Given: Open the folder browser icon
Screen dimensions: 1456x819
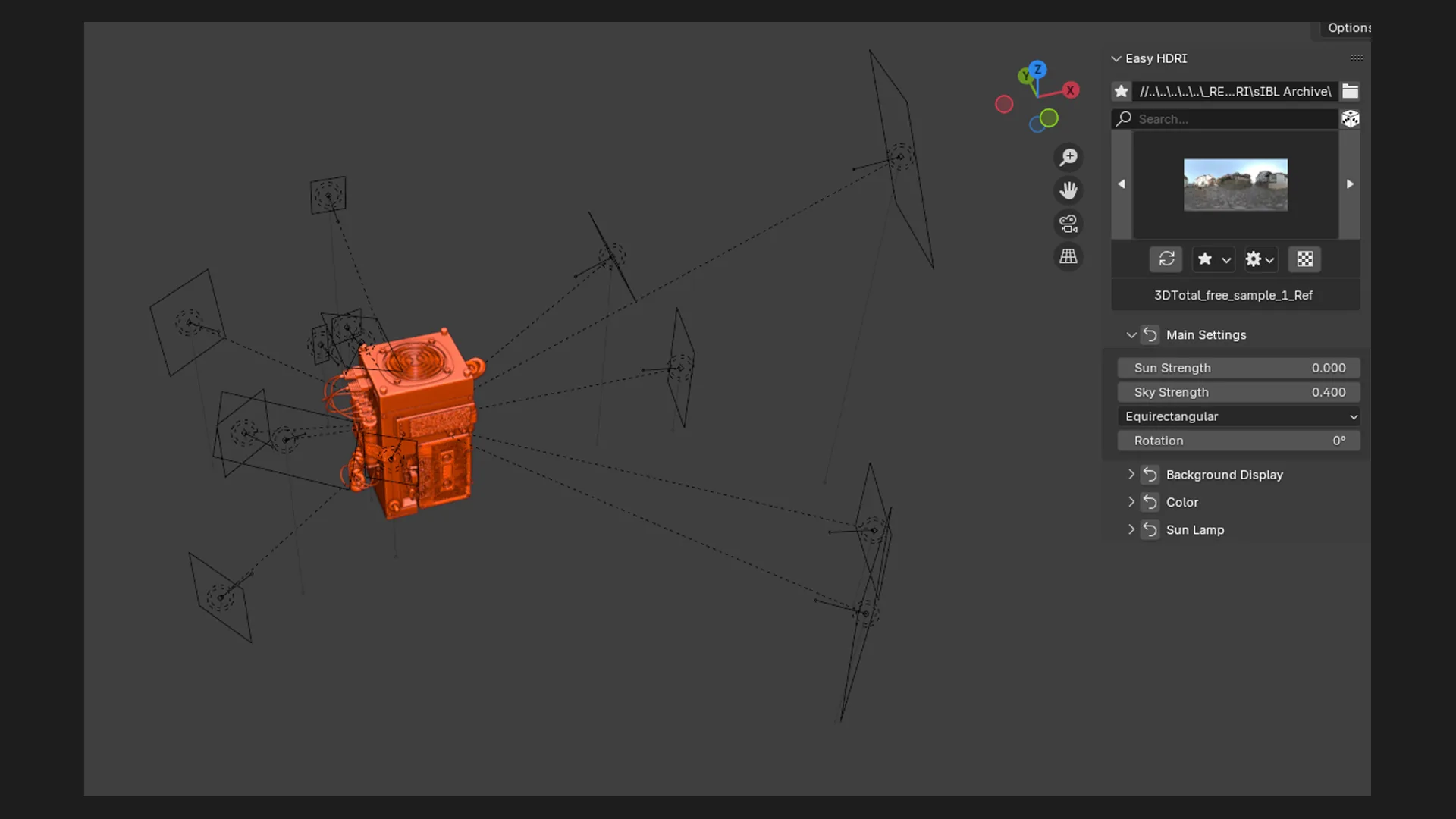Looking at the screenshot, I should [x=1350, y=92].
